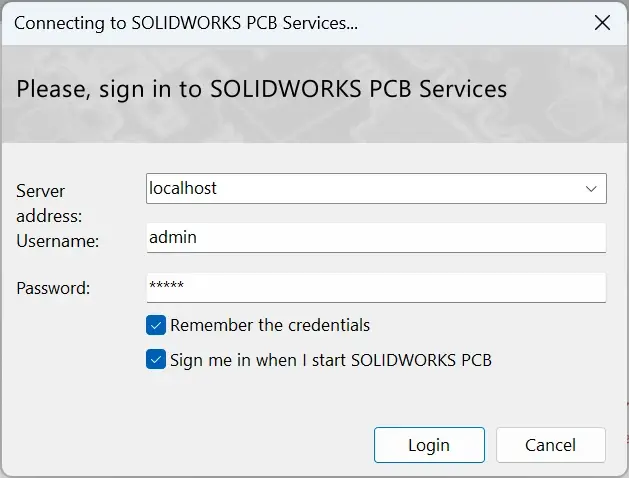Place cursor on the 'admin' username text
This screenshot has height=478, width=629.
tap(173, 237)
